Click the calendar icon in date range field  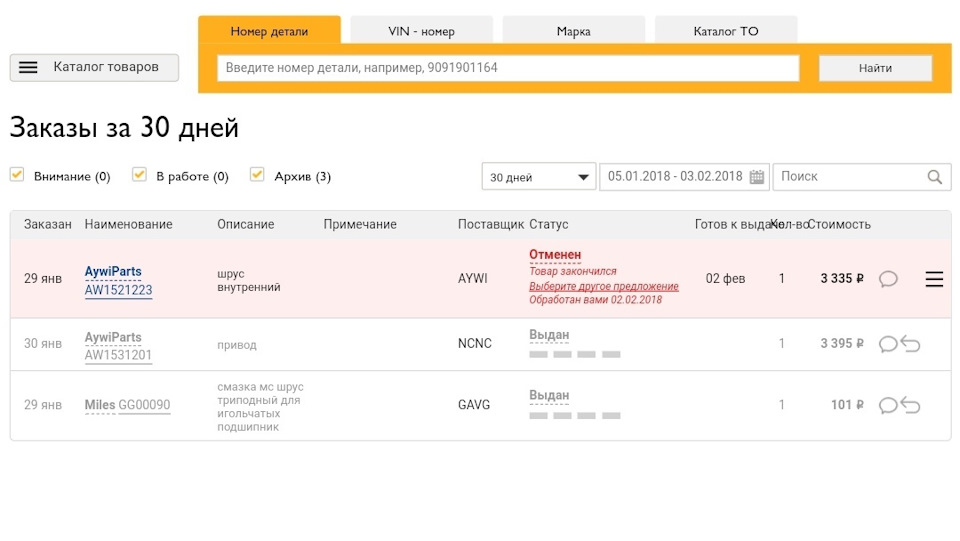[x=757, y=177]
